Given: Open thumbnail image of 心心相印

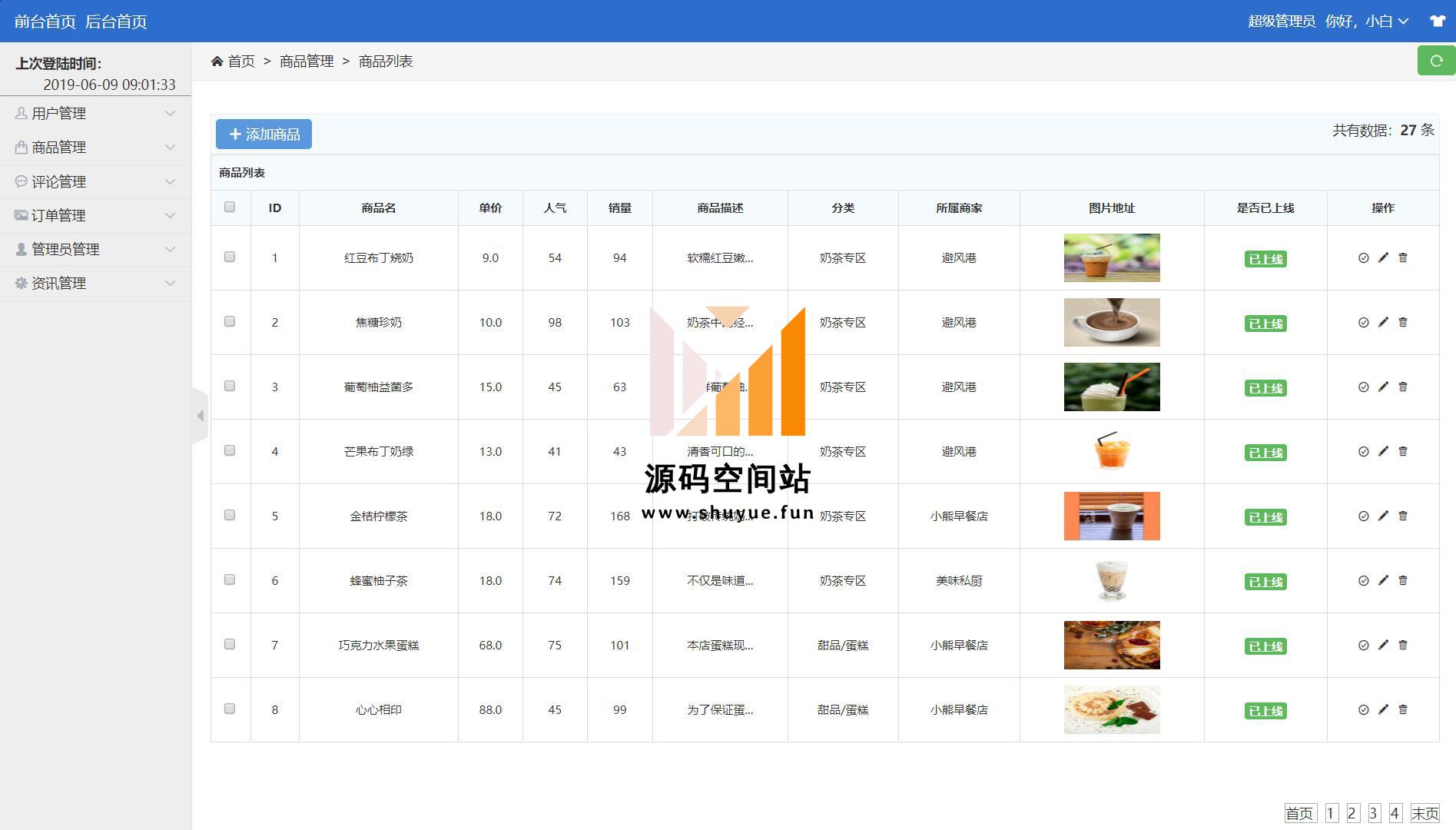Looking at the screenshot, I should tap(1112, 709).
